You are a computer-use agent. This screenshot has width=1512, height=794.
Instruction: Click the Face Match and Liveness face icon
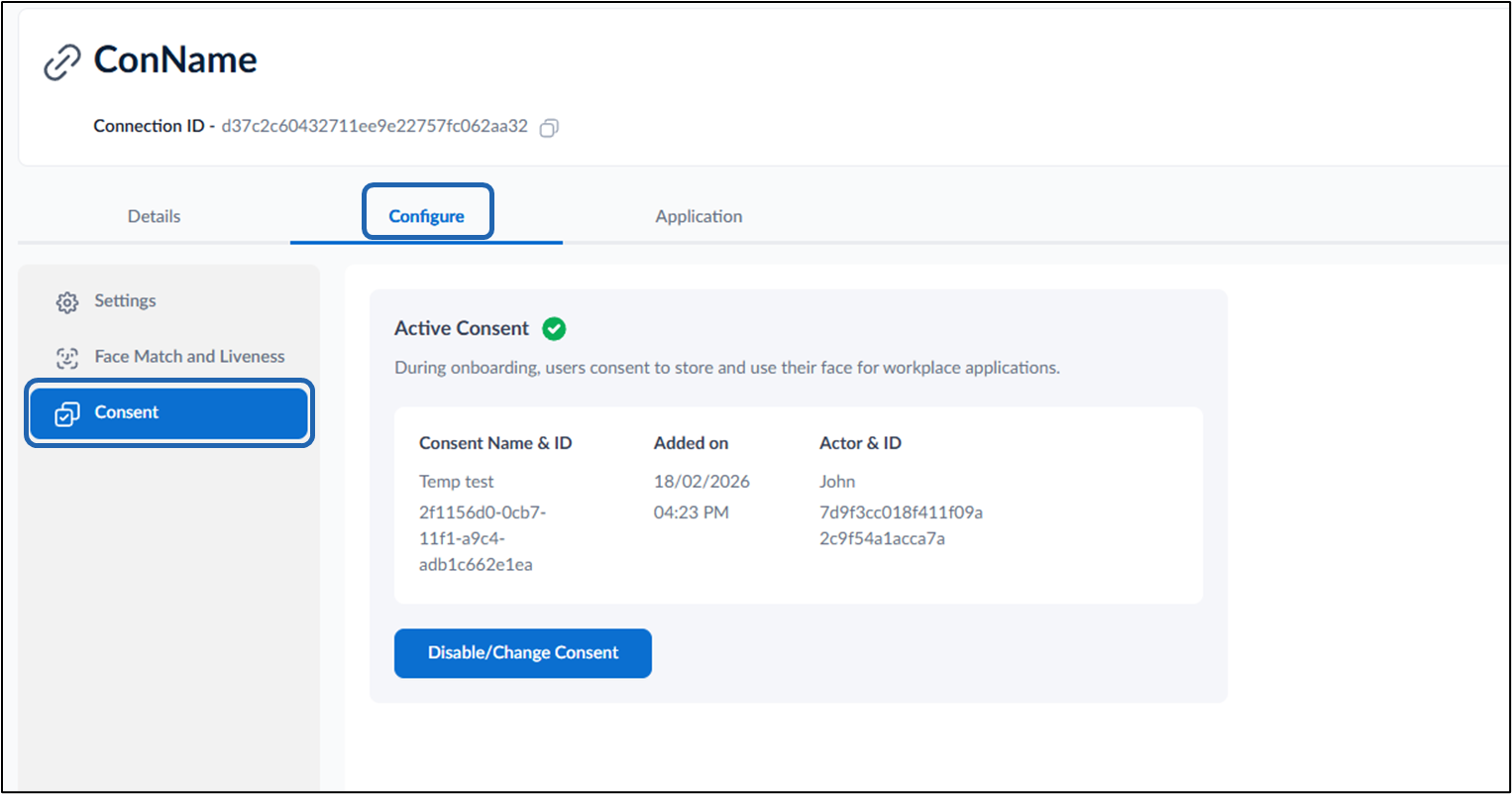click(66, 358)
